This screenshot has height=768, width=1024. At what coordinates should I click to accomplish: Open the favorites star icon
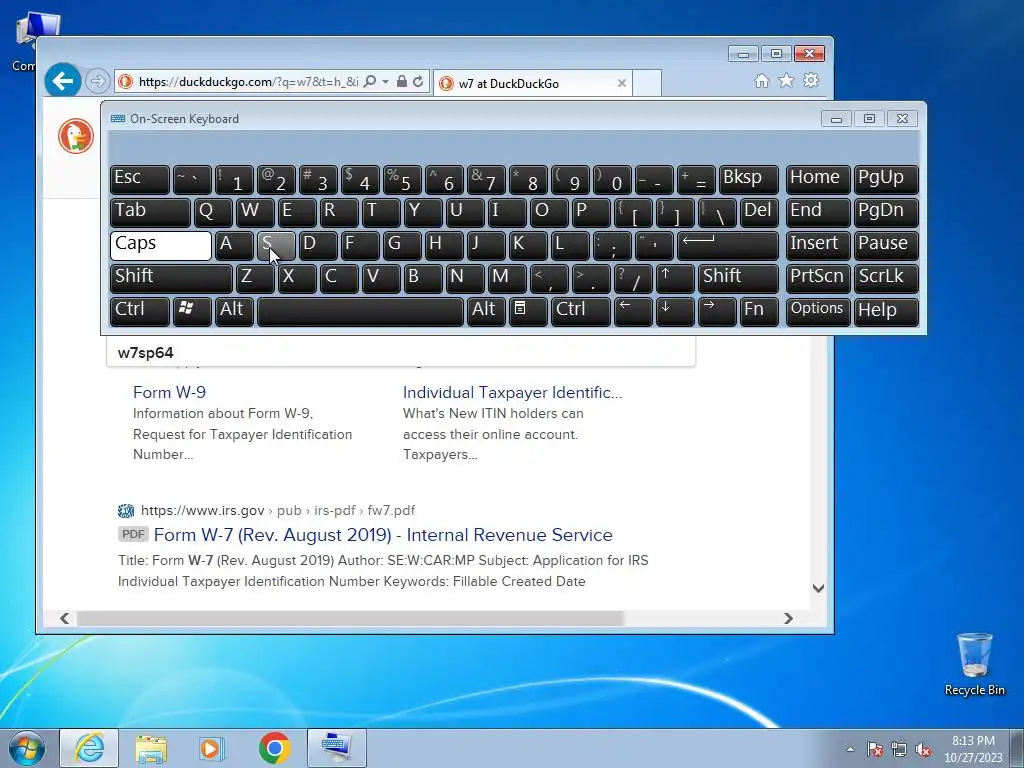point(786,80)
